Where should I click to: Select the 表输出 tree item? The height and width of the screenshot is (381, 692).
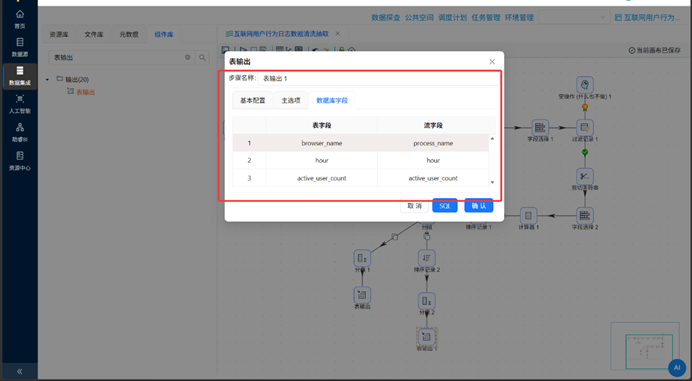[86, 92]
